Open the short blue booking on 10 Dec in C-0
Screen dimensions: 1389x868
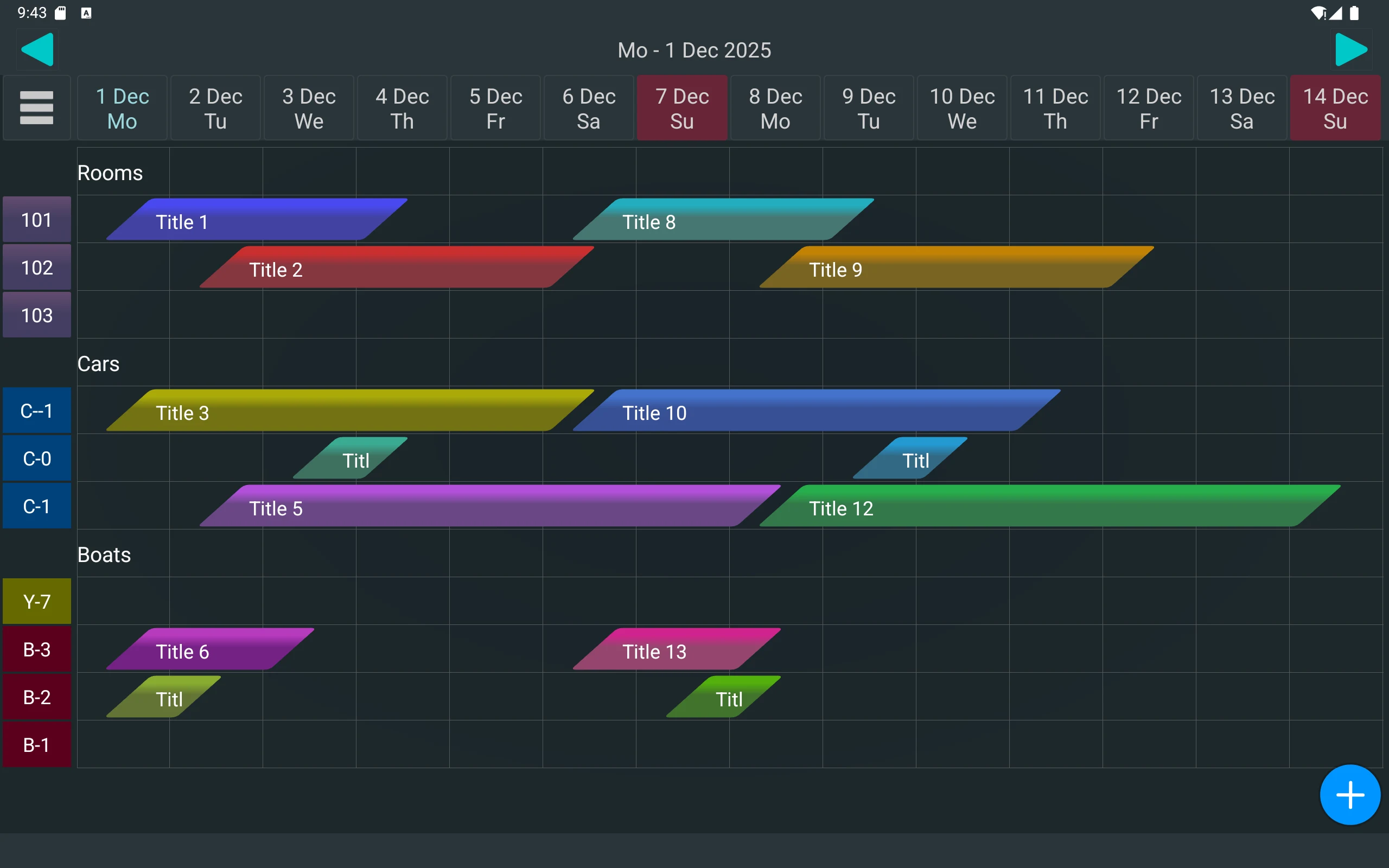click(x=910, y=458)
